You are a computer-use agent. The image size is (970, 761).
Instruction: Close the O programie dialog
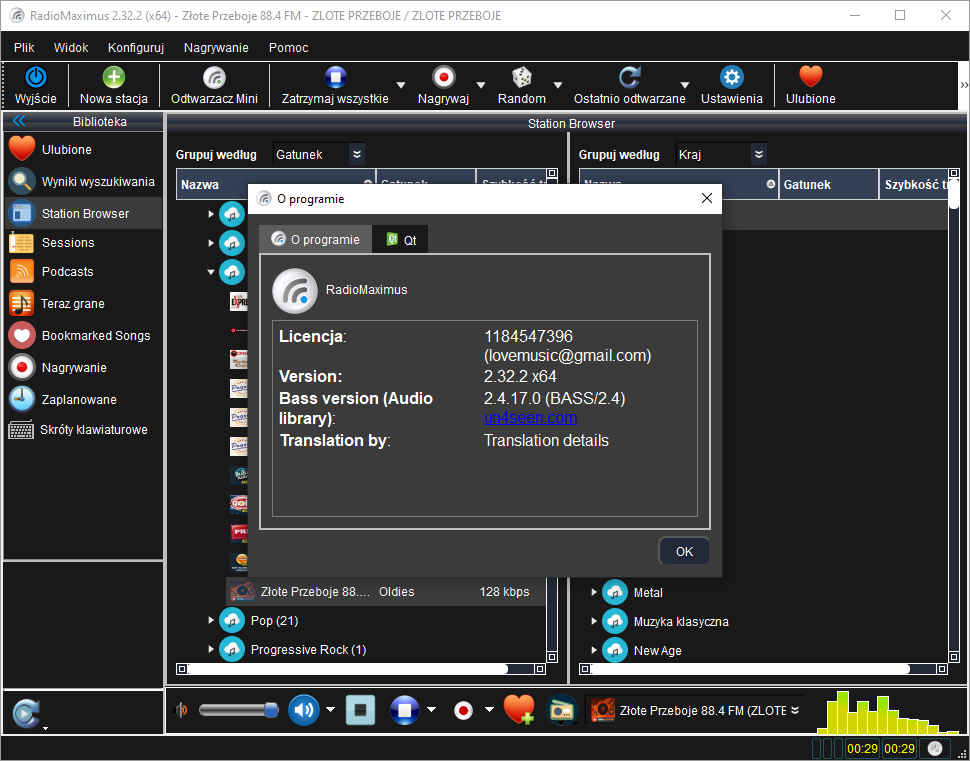click(x=706, y=199)
